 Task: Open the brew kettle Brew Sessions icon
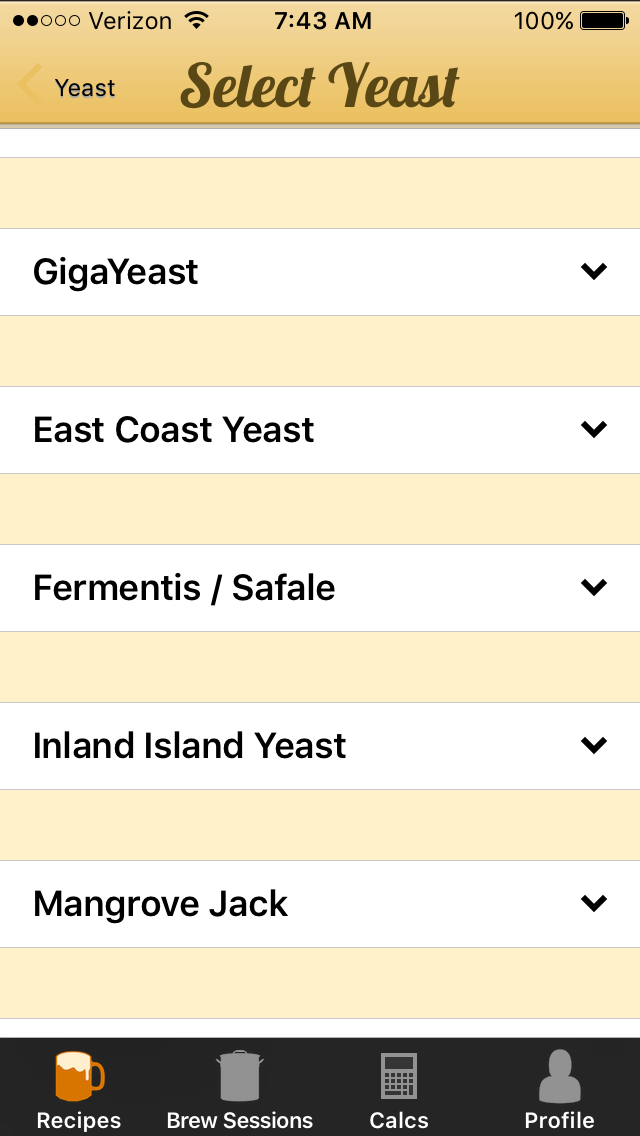tap(240, 1076)
